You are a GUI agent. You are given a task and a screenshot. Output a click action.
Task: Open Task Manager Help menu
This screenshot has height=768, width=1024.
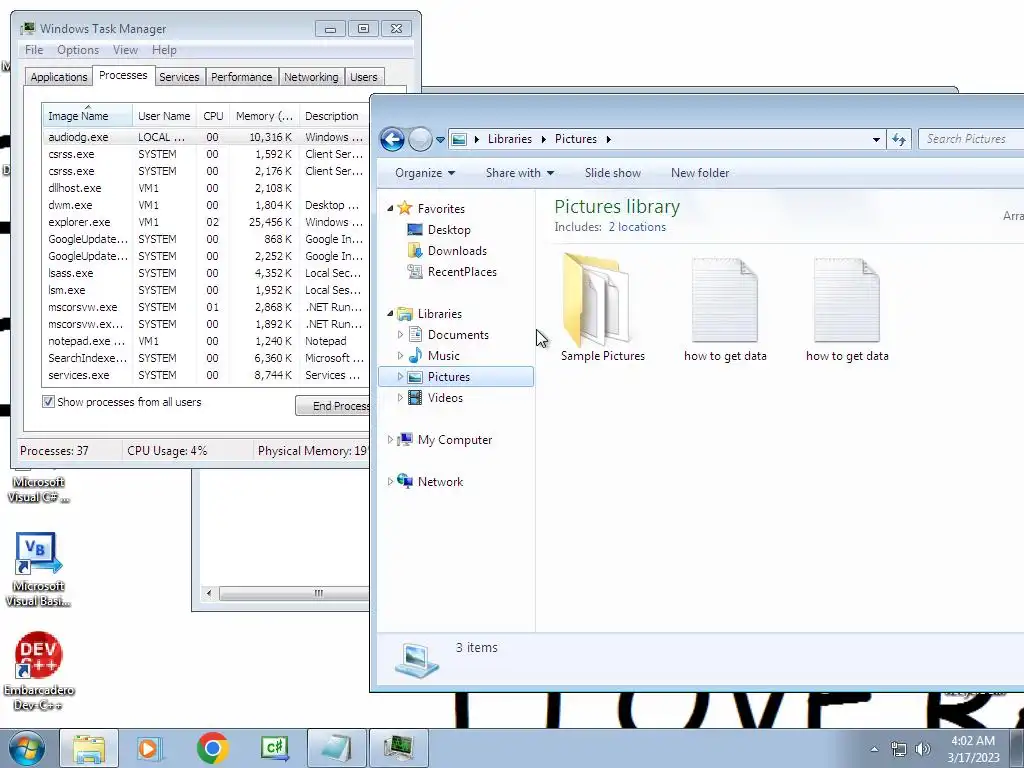coord(164,50)
